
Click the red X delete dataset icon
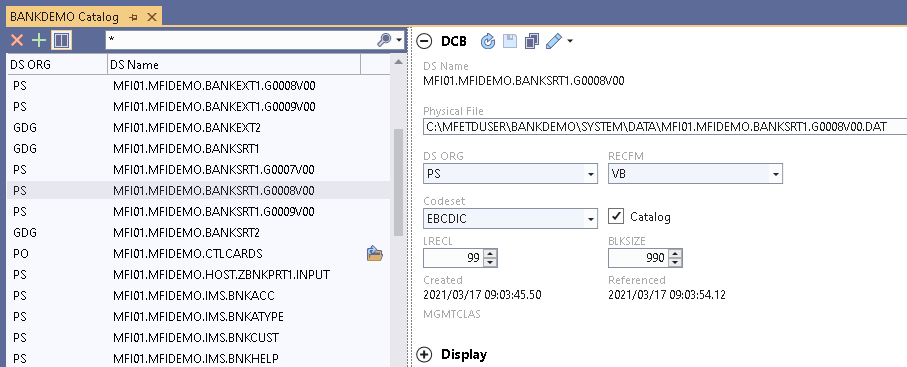(x=17, y=41)
